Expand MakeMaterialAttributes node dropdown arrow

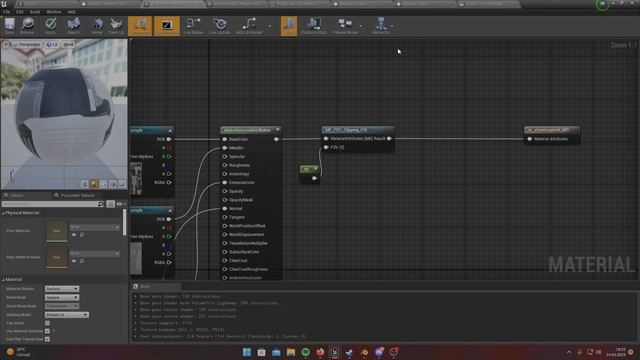coord(278,130)
